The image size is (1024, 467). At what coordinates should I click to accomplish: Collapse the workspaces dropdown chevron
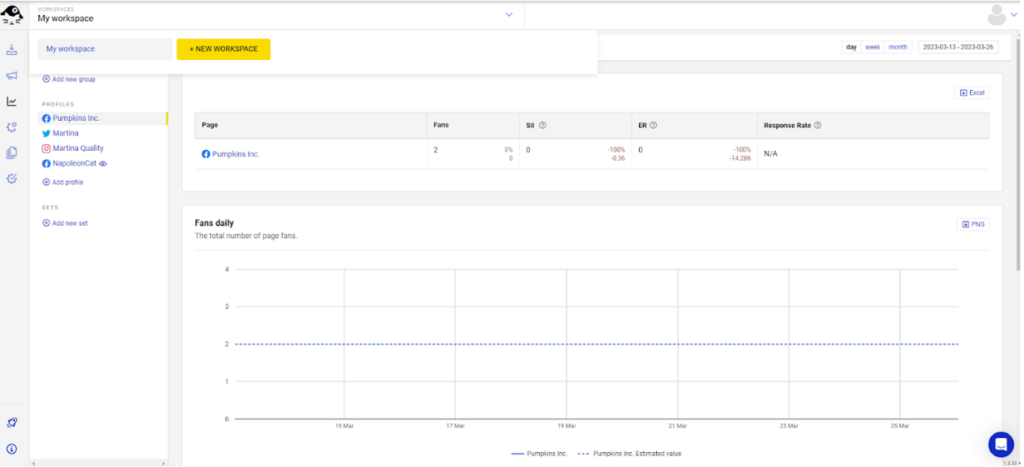(x=509, y=14)
